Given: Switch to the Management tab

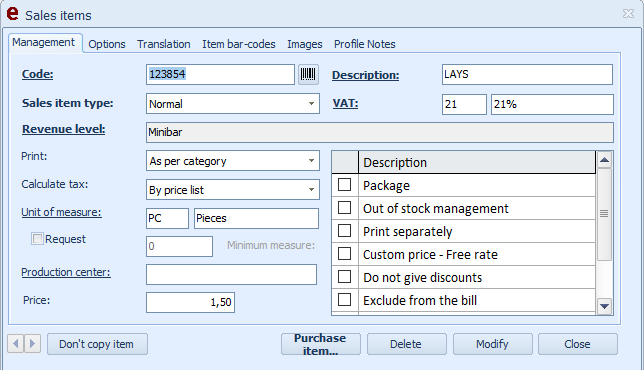Looking at the screenshot, I should click(x=44, y=42).
